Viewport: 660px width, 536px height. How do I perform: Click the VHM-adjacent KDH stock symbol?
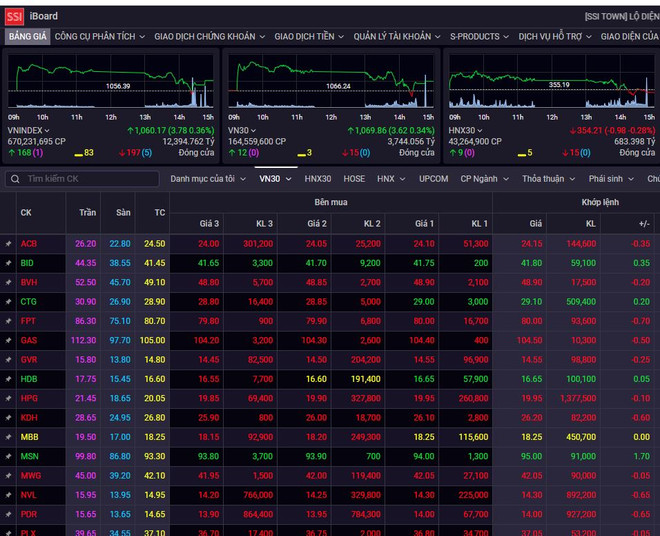coord(28,418)
